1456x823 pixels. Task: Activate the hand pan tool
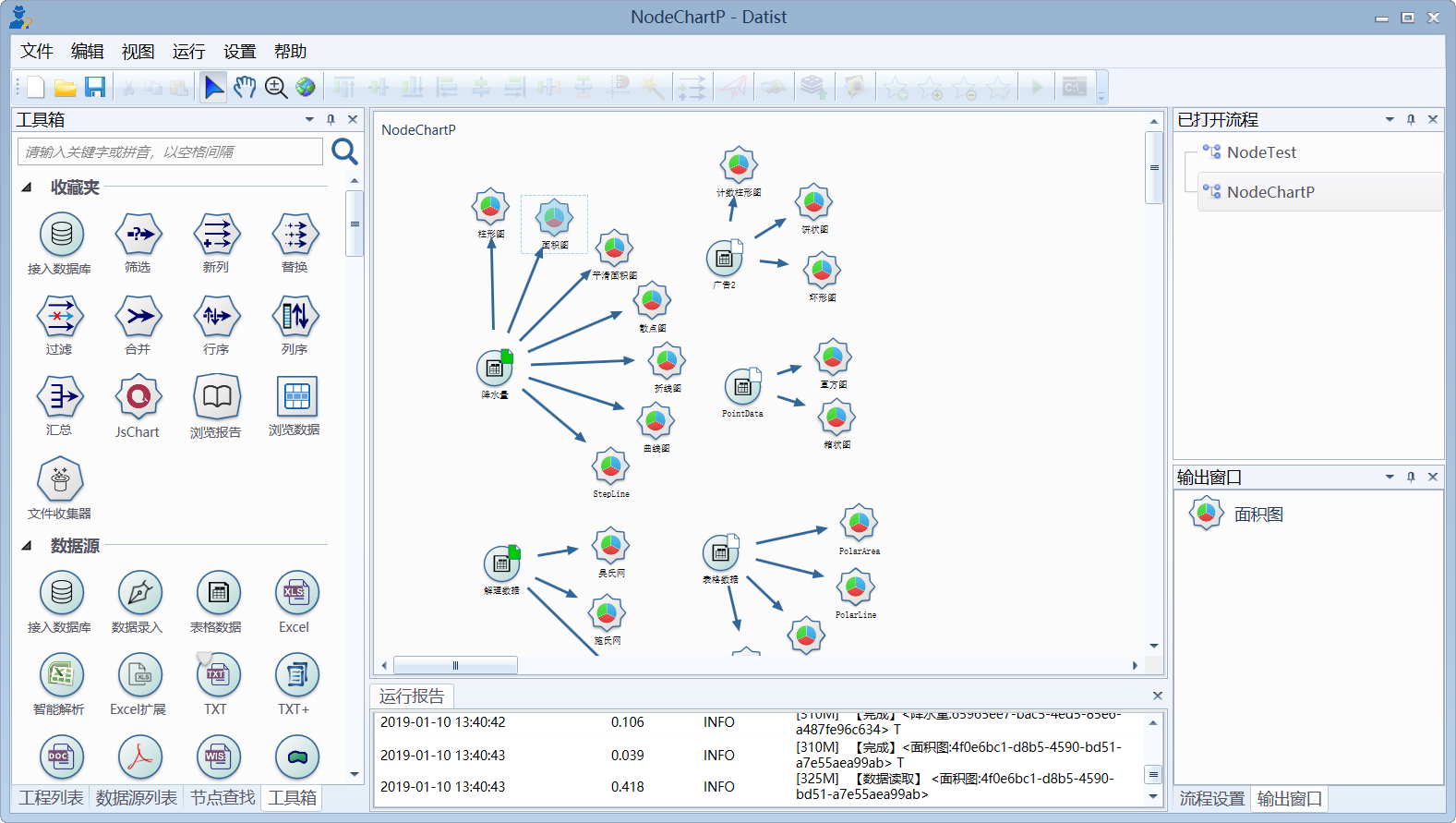(x=245, y=87)
